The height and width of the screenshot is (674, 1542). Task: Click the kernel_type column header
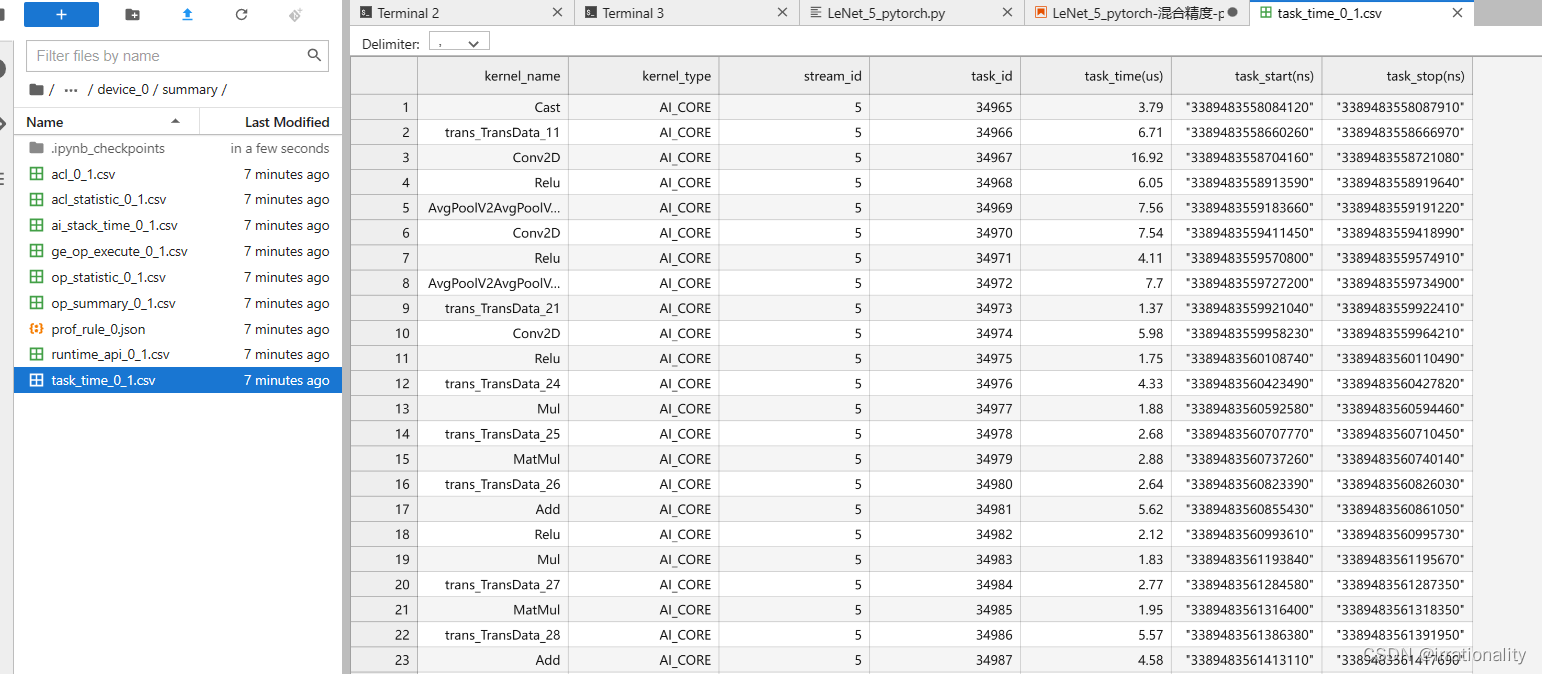coord(644,76)
